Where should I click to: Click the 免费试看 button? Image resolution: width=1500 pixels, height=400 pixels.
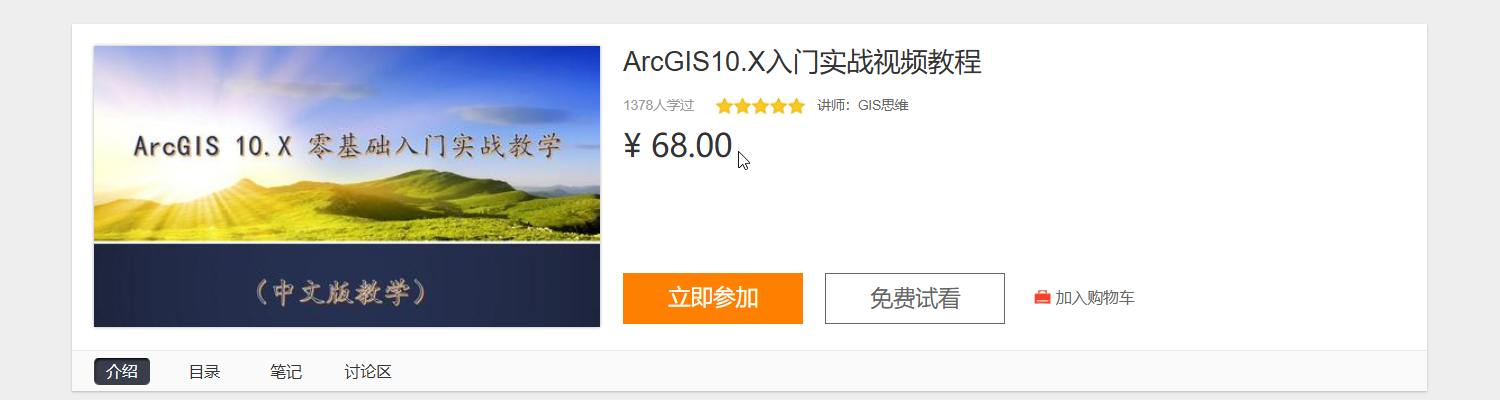pyautogui.click(x=915, y=298)
